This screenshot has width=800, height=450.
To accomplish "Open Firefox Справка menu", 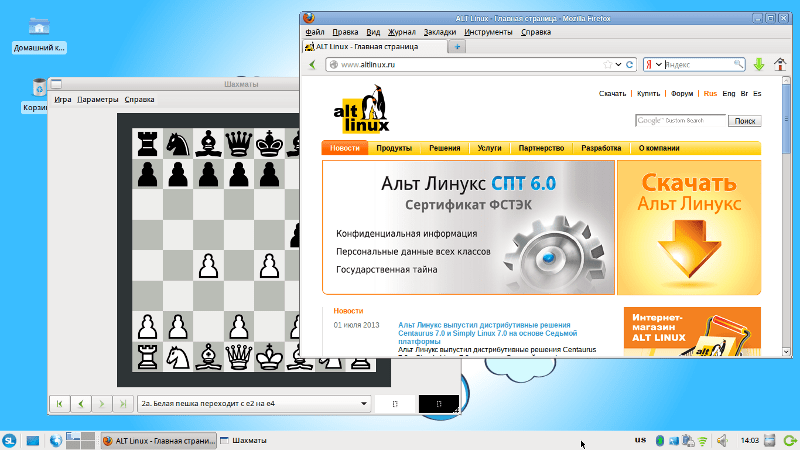I will click(536, 32).
